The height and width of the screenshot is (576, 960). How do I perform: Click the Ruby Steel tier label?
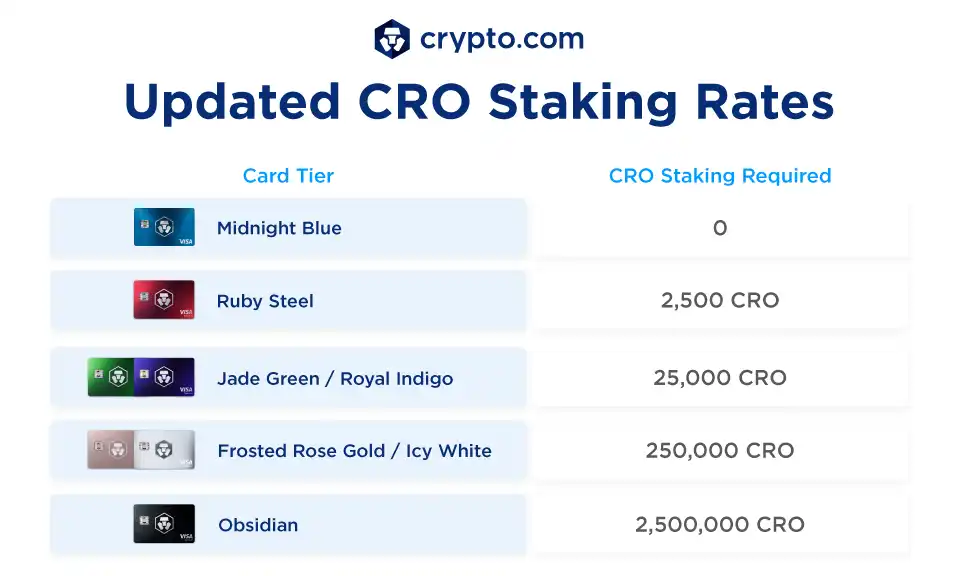[x=265, y=301]
